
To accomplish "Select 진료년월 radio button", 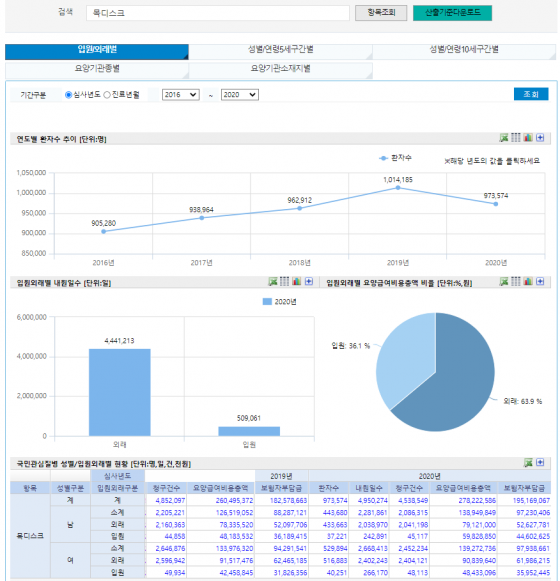I will click(x=107, y=95).
